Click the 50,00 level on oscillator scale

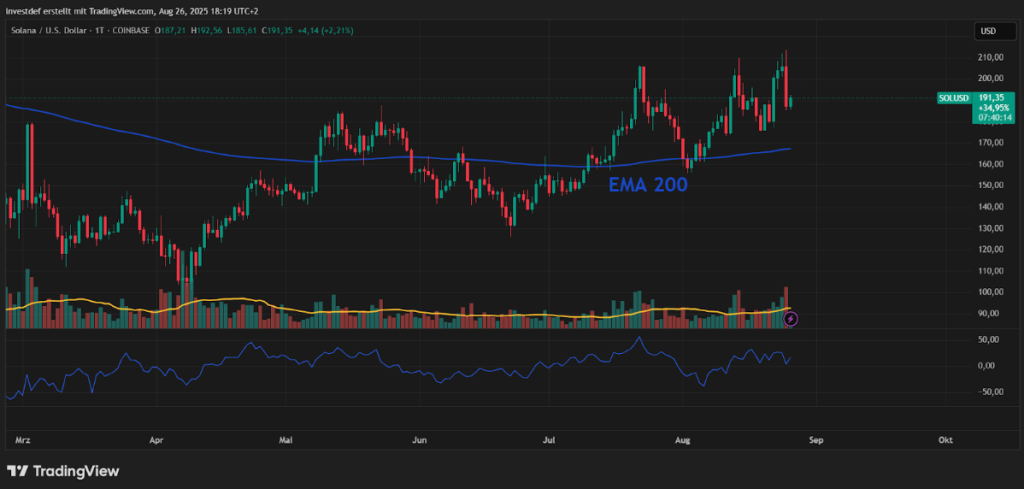[x=987, y=340]
